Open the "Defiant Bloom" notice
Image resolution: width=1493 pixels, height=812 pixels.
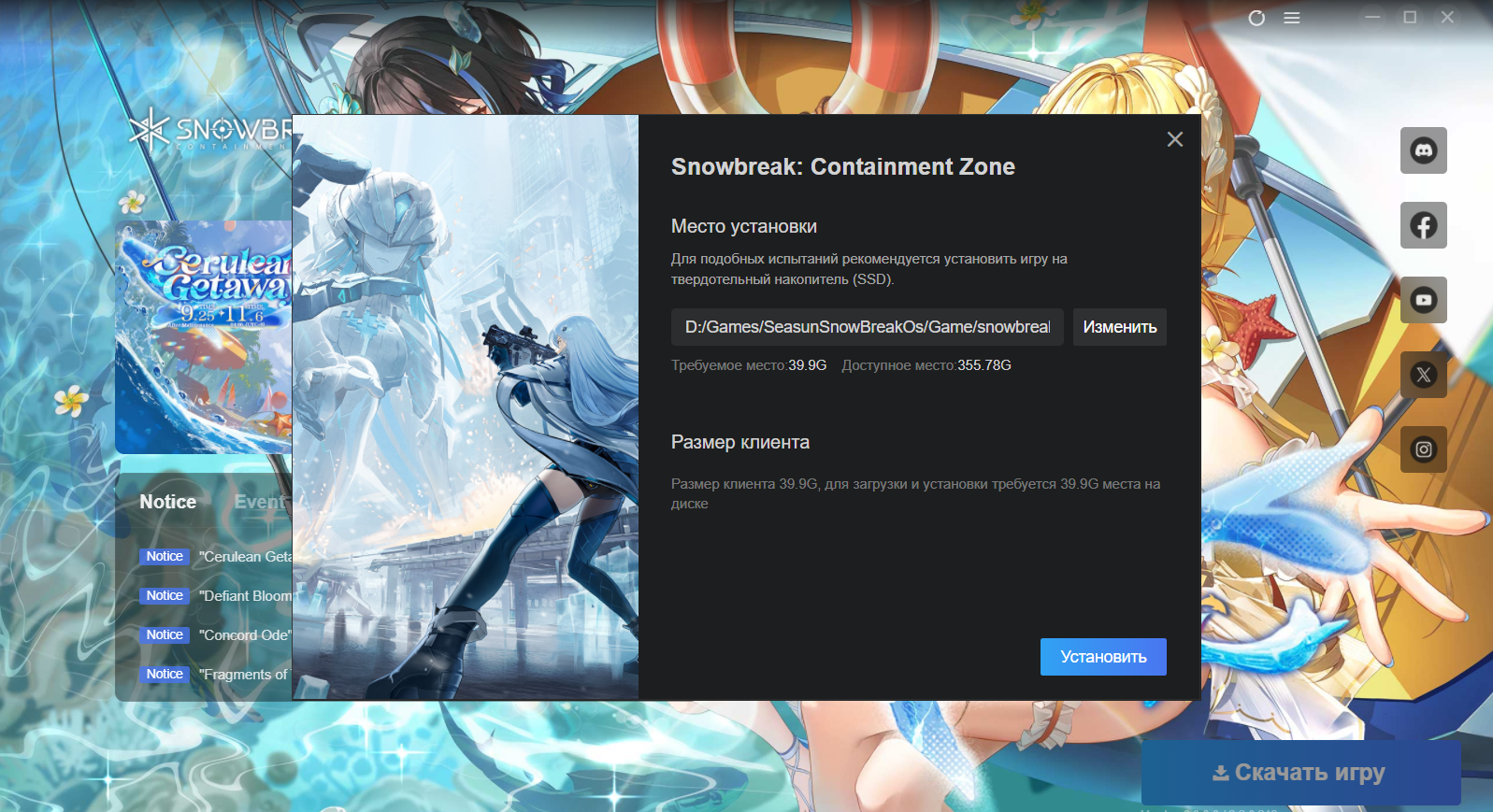pyautogui.click(x=216, y=595)
